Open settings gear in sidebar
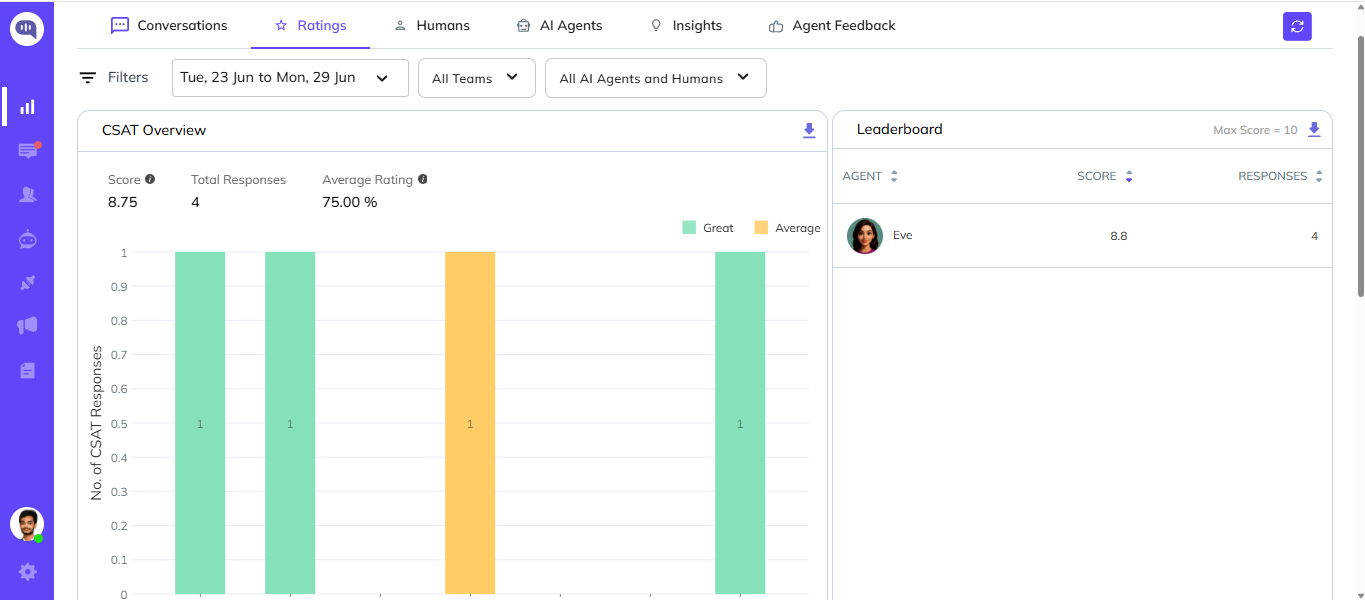1365x600 pixels. click(x=27, y=572)
